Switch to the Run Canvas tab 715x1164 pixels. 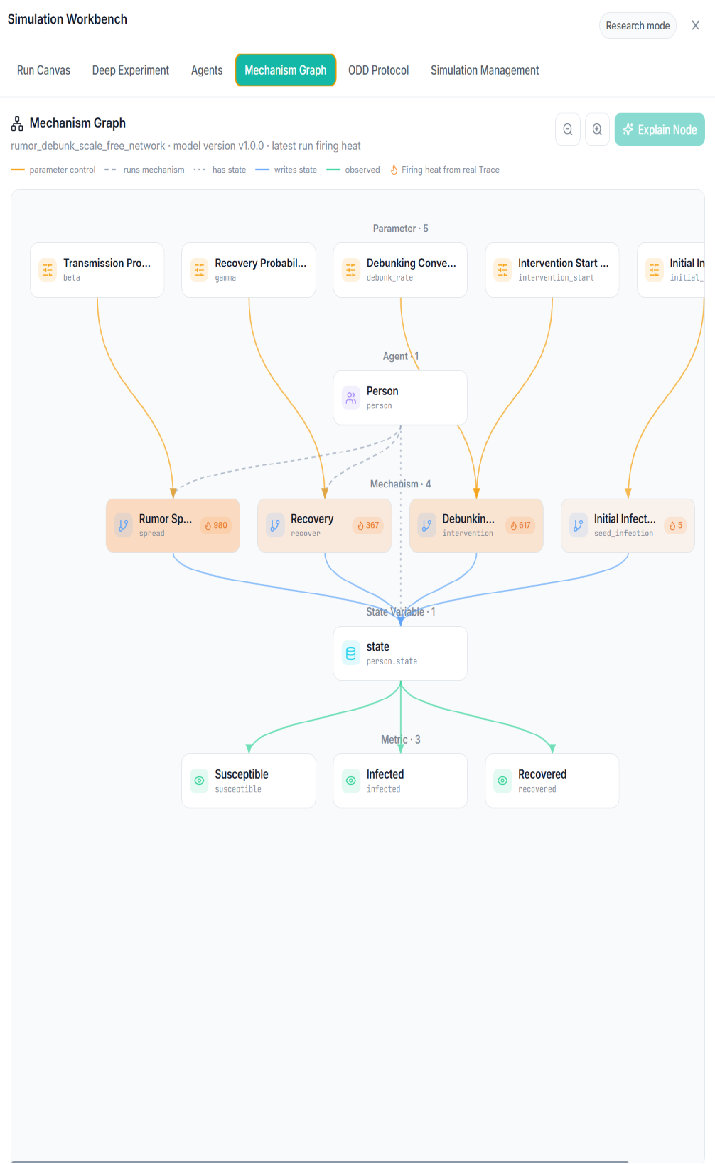pyautogui.click(x=44, y=71)
